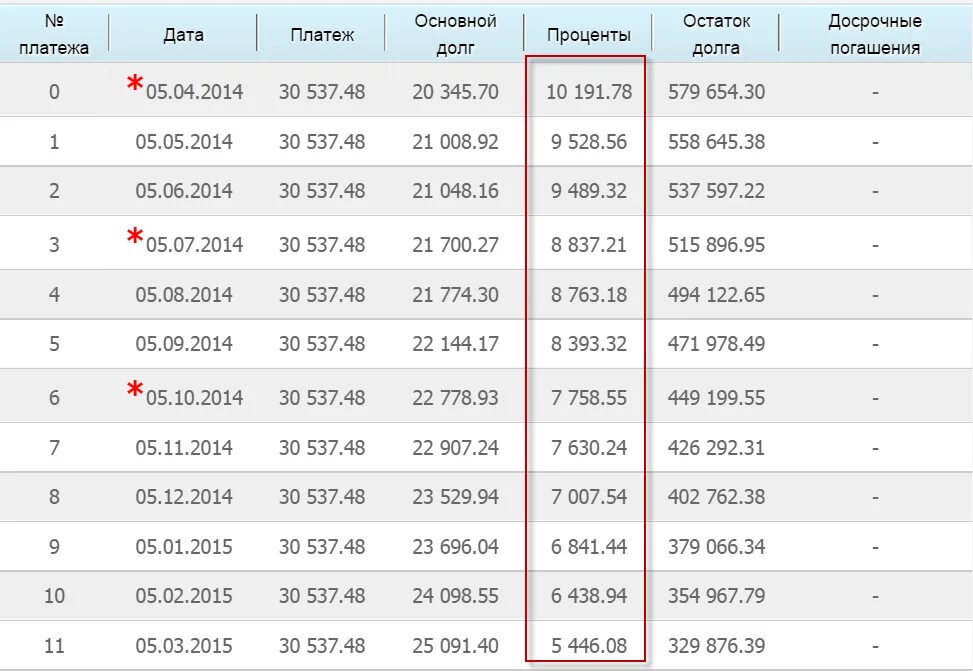Click remaining debt 329 876.39
Viewport: 973px width, 671px height.
717,646
